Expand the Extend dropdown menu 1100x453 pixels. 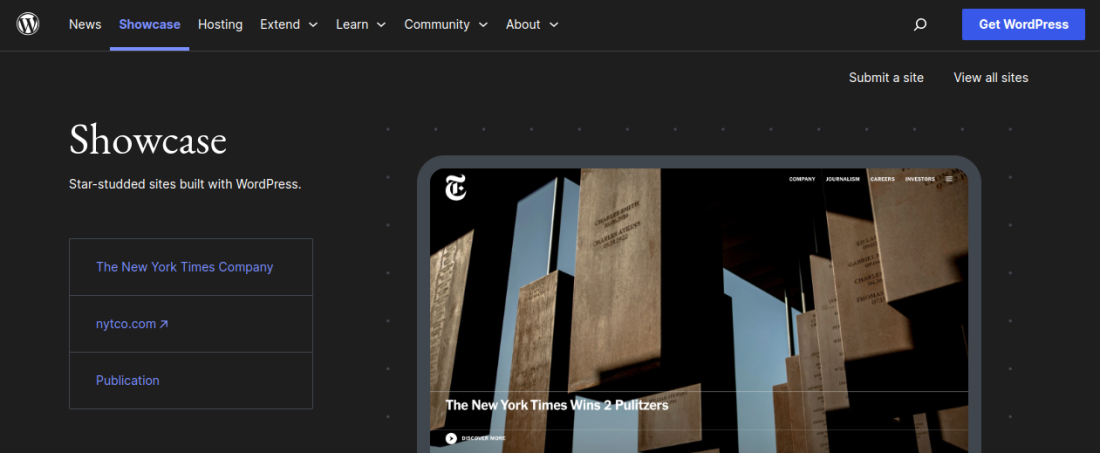tap(289, 25)
